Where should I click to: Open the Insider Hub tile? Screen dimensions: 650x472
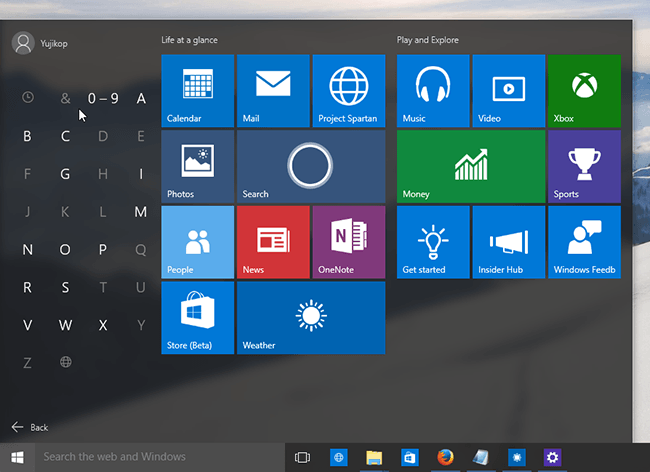[x=509, y=242]
